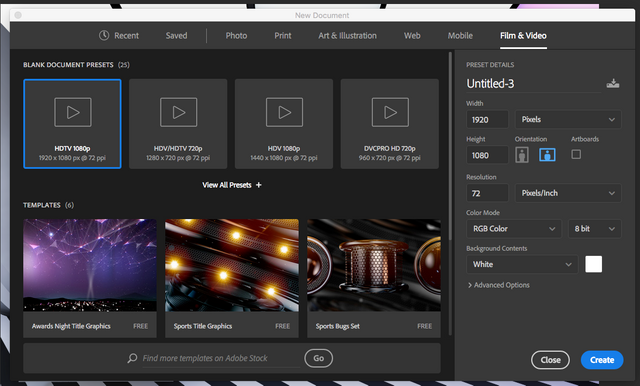The height and width of the screenshot is (386, 640).
Task: Click the search magnifier icon for Adobe Stock
Action: [x=132, y=358]
